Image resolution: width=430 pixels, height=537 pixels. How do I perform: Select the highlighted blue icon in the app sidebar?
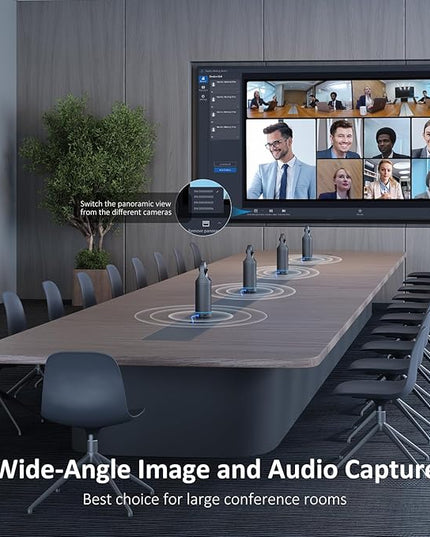(203, 79)
